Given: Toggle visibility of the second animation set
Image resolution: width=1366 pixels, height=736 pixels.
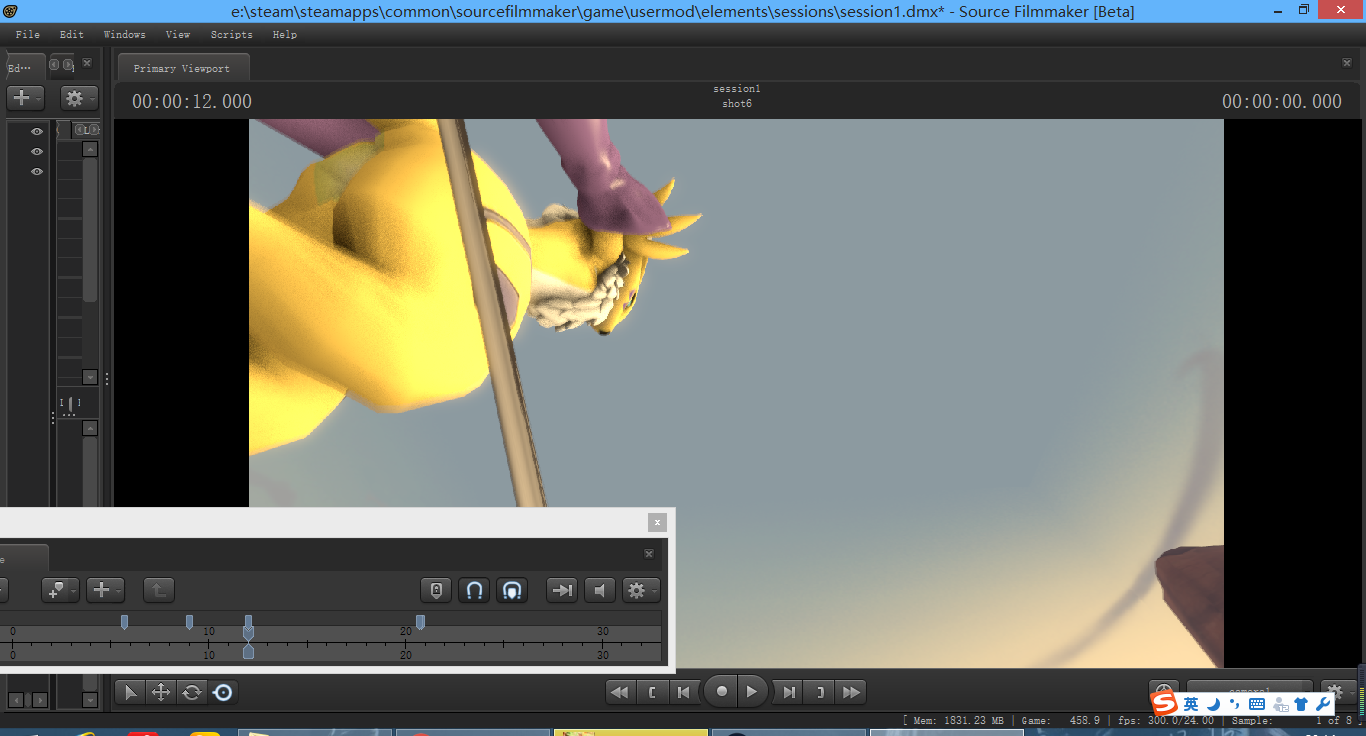Looking at the screenshot, I should point(37,151).
